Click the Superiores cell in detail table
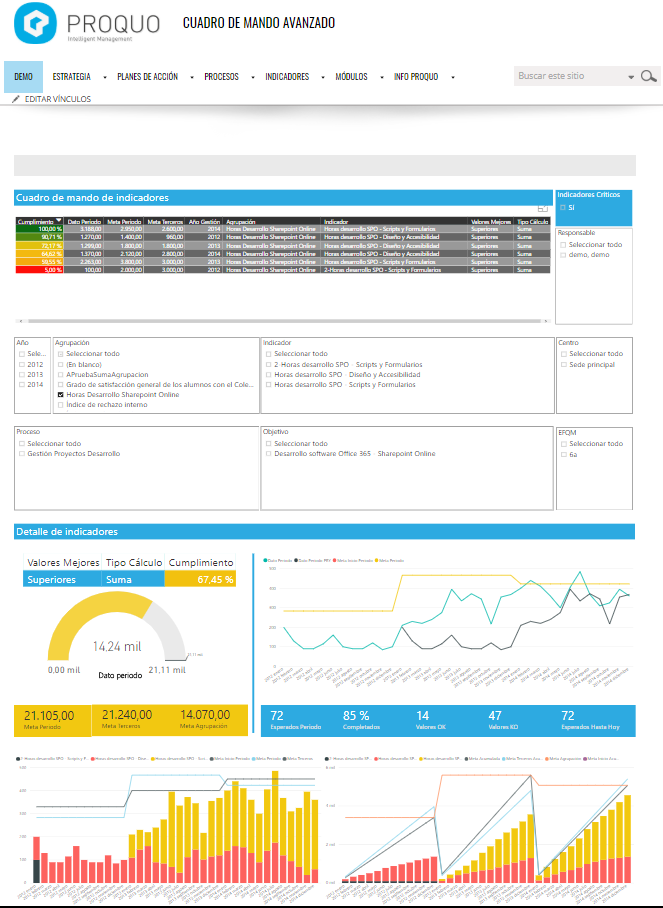The image size is (663, 908). 63,579
